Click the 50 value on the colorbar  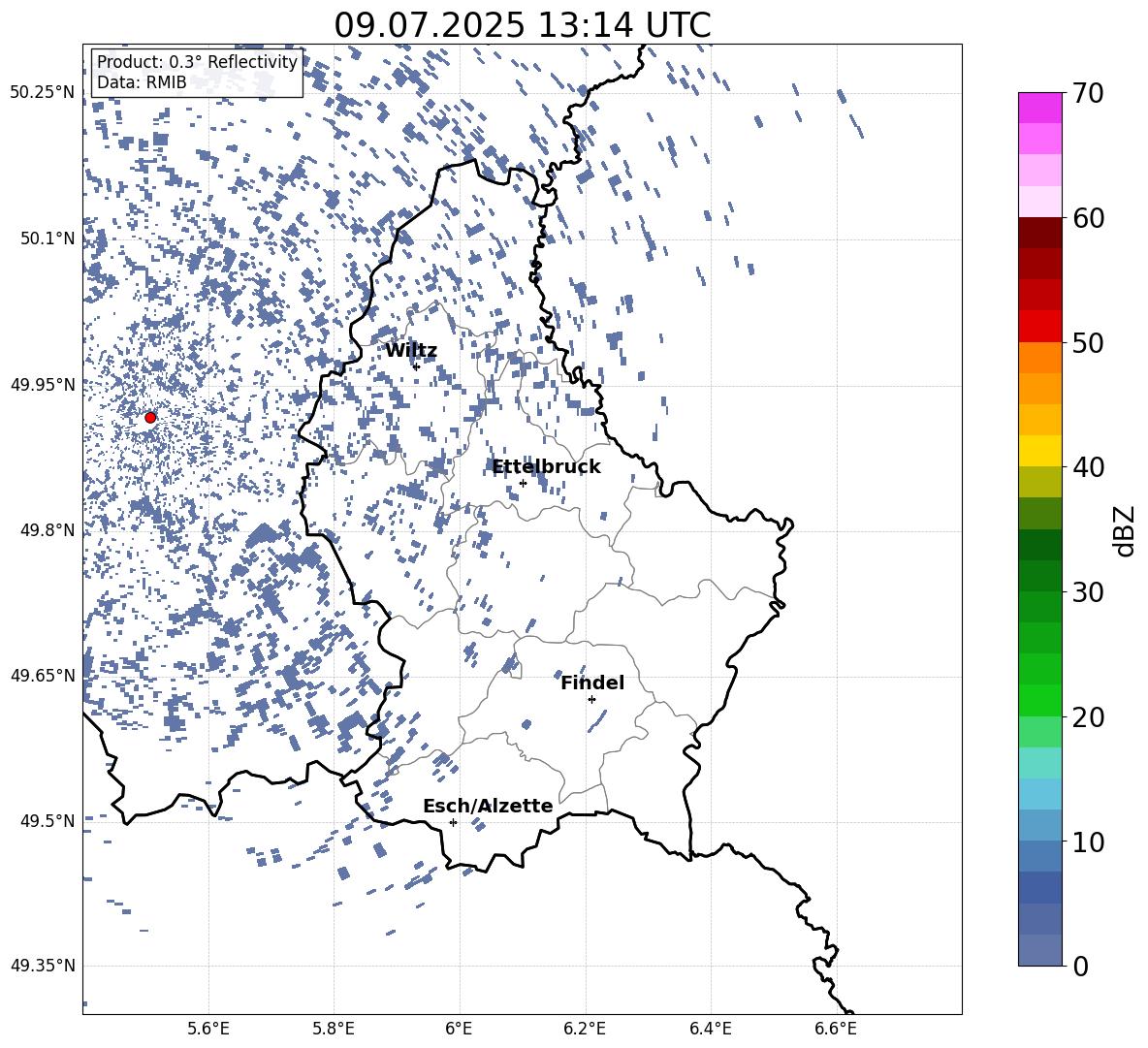[1088, 342]
